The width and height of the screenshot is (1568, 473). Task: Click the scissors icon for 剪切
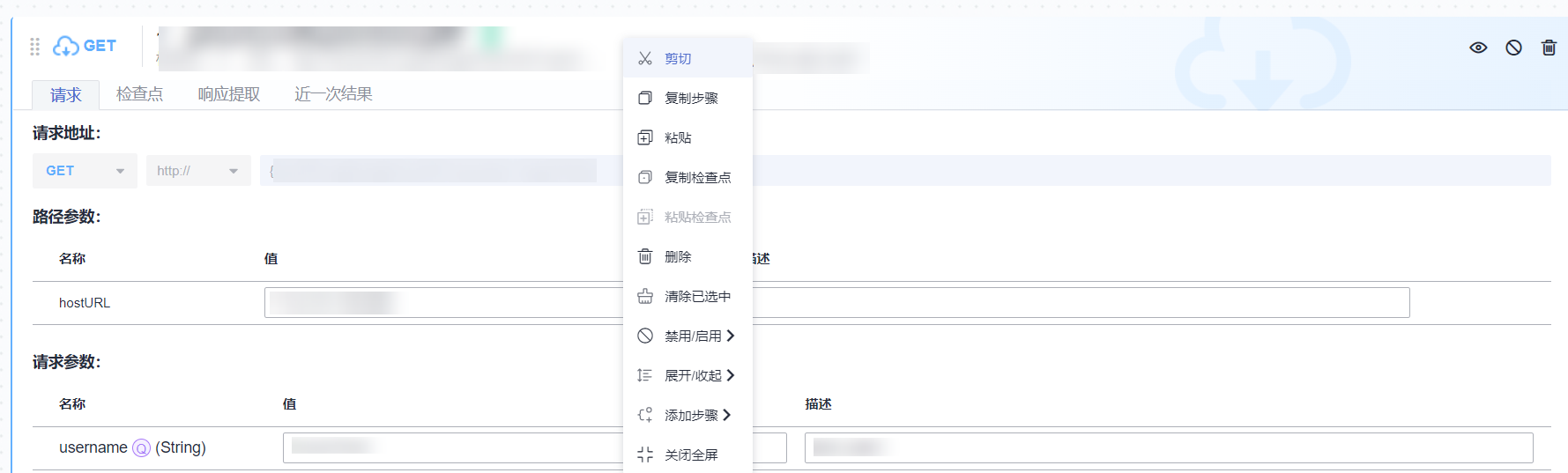(x=645, y=58)
